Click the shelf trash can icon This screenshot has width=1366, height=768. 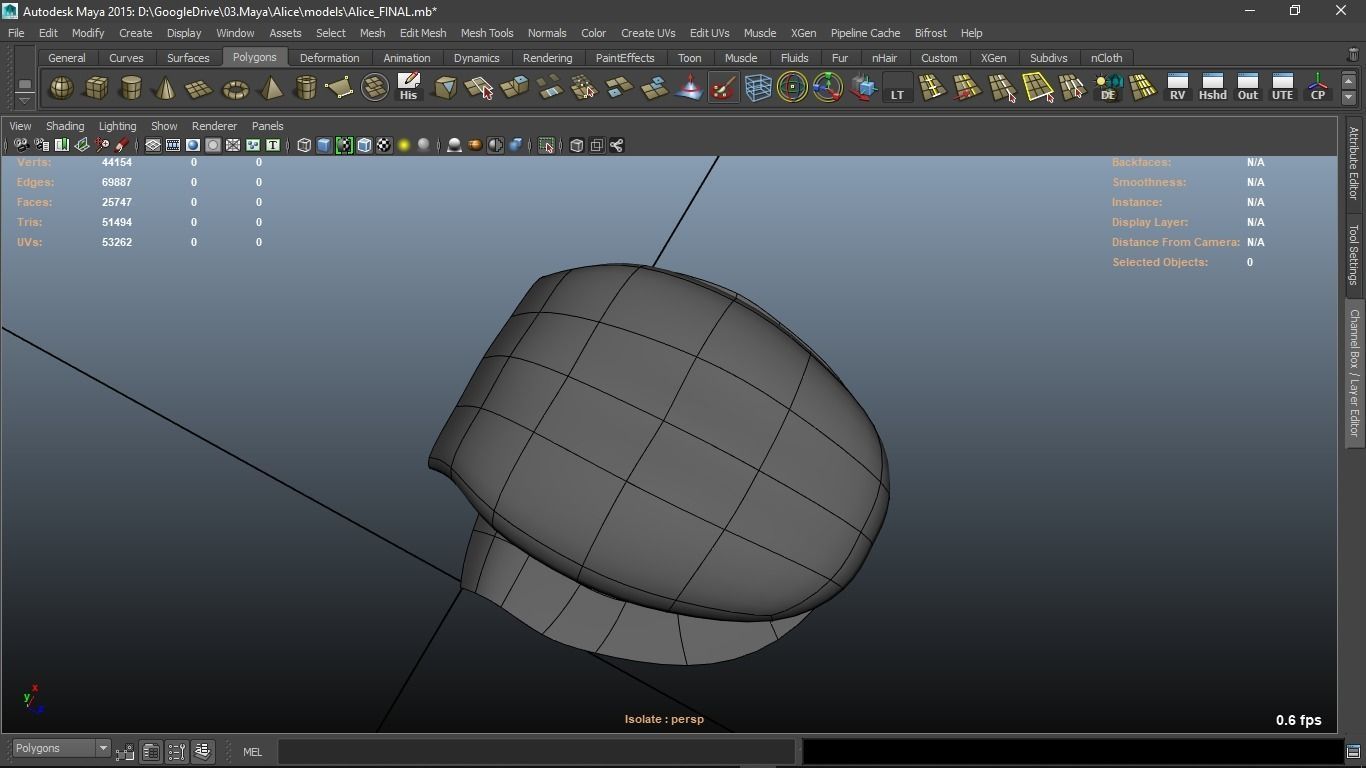click(1353, 56)
